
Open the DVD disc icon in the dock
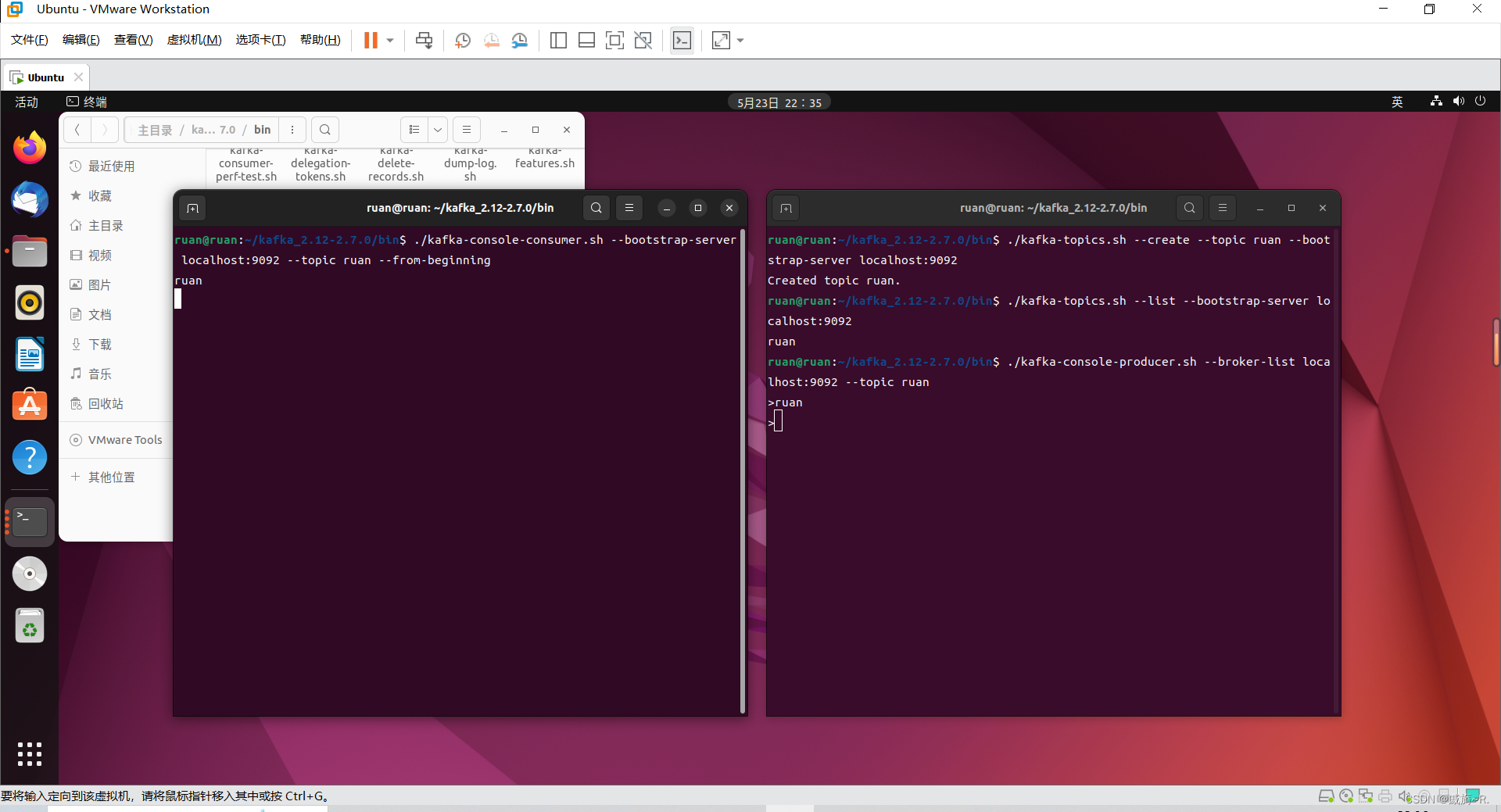point(30,574)
